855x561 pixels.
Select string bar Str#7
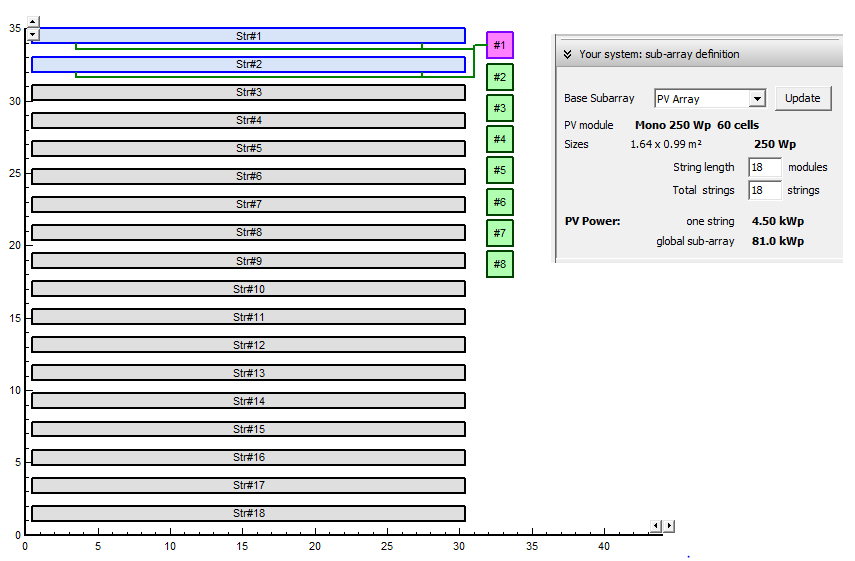click(249, 204)
